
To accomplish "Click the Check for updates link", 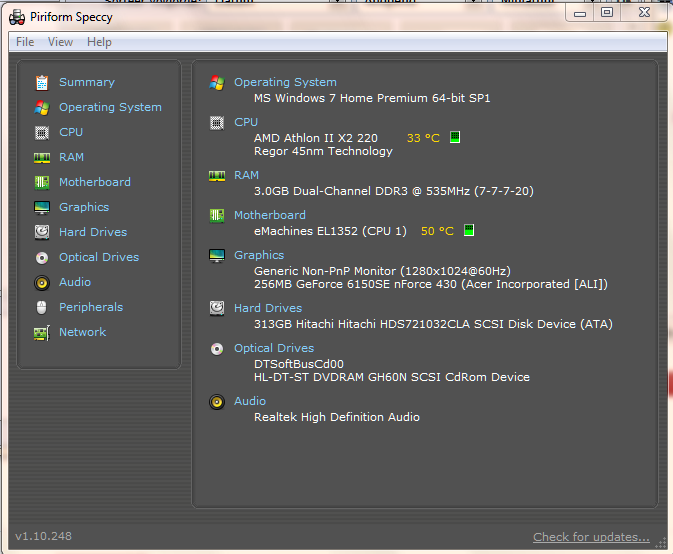I will [591, 537].
